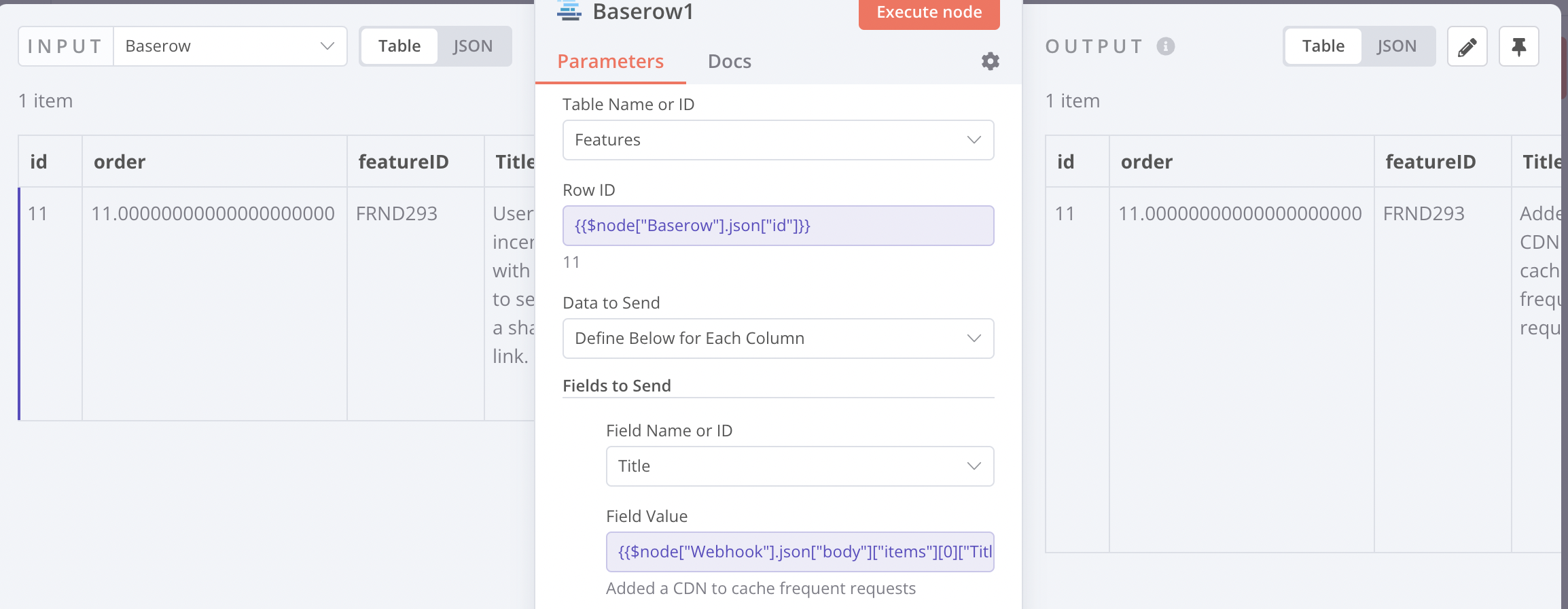Click the Baserow1 node title
Viewport: 1568px width, 609px height.
[643, 11]
